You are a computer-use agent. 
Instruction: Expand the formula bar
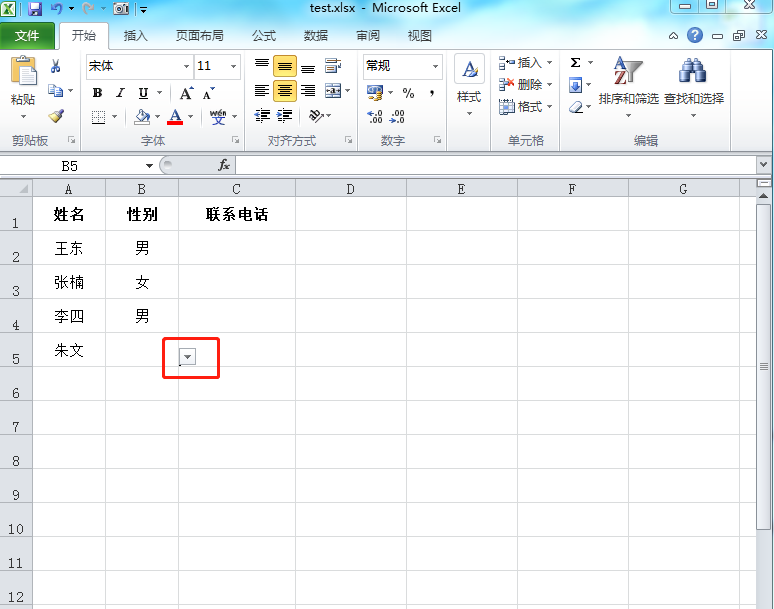coord(764,164)
